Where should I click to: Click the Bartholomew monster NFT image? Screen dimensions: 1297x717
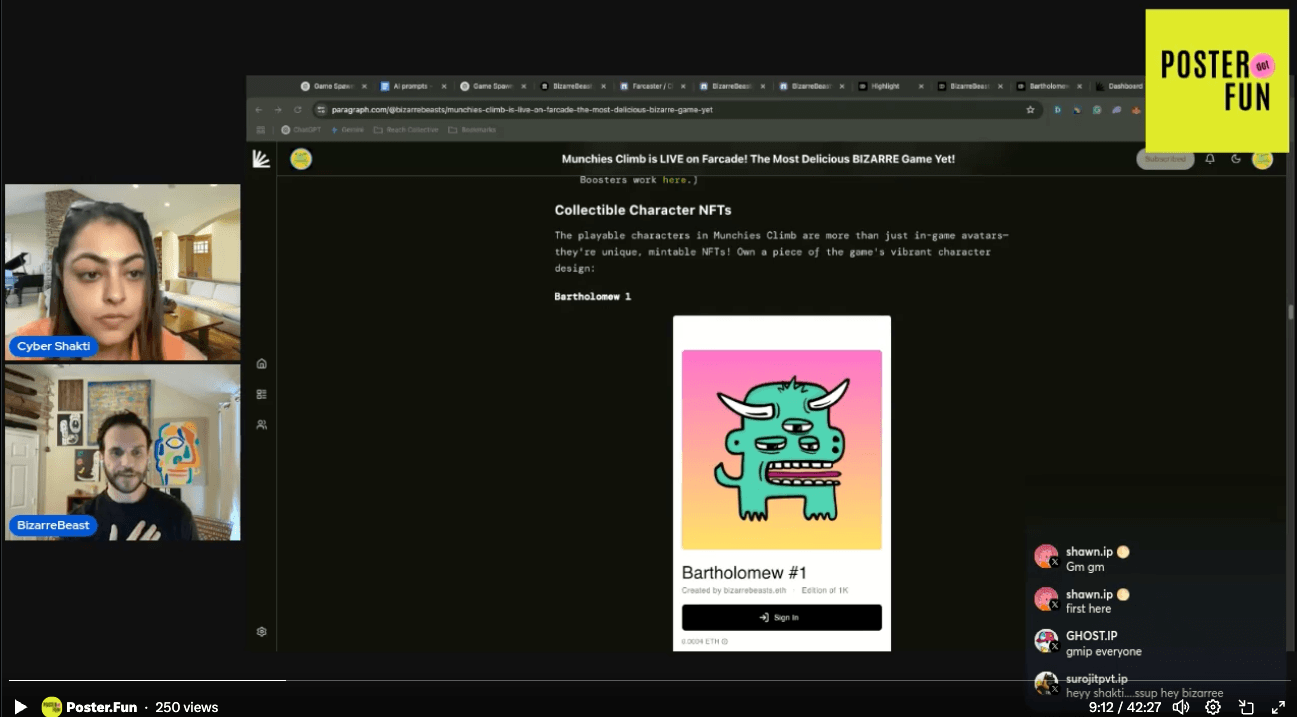pos(782,449)
